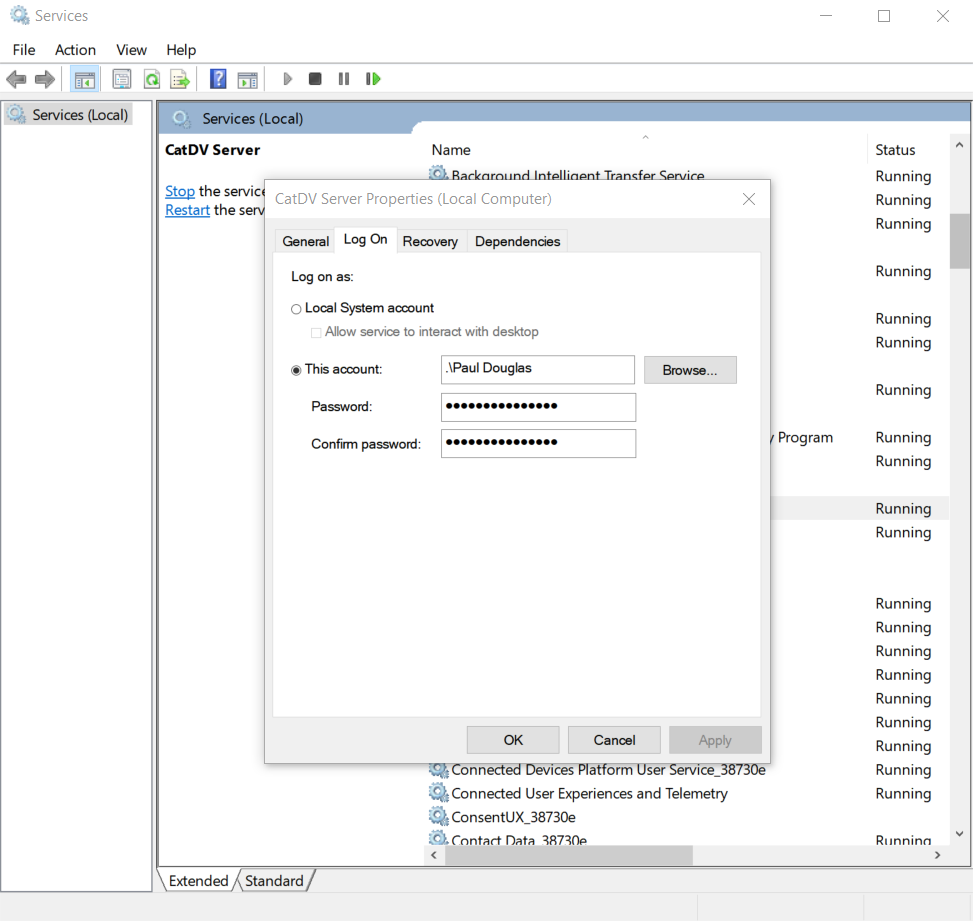
Task: Click into the Confirm password field
Action: (539, 444)
